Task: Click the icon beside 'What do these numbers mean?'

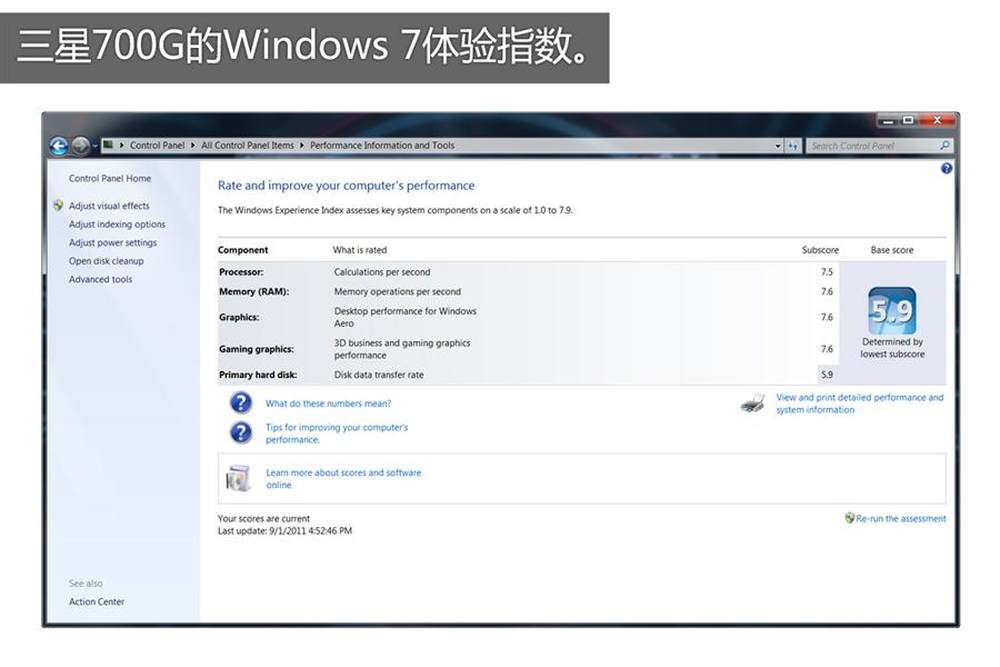Action: click(240, 403)
